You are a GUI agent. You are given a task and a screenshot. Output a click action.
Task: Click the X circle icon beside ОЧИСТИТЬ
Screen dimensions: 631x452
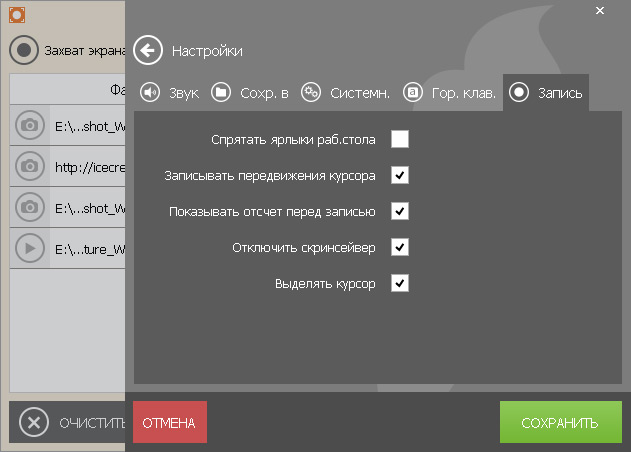coord(34,422)
